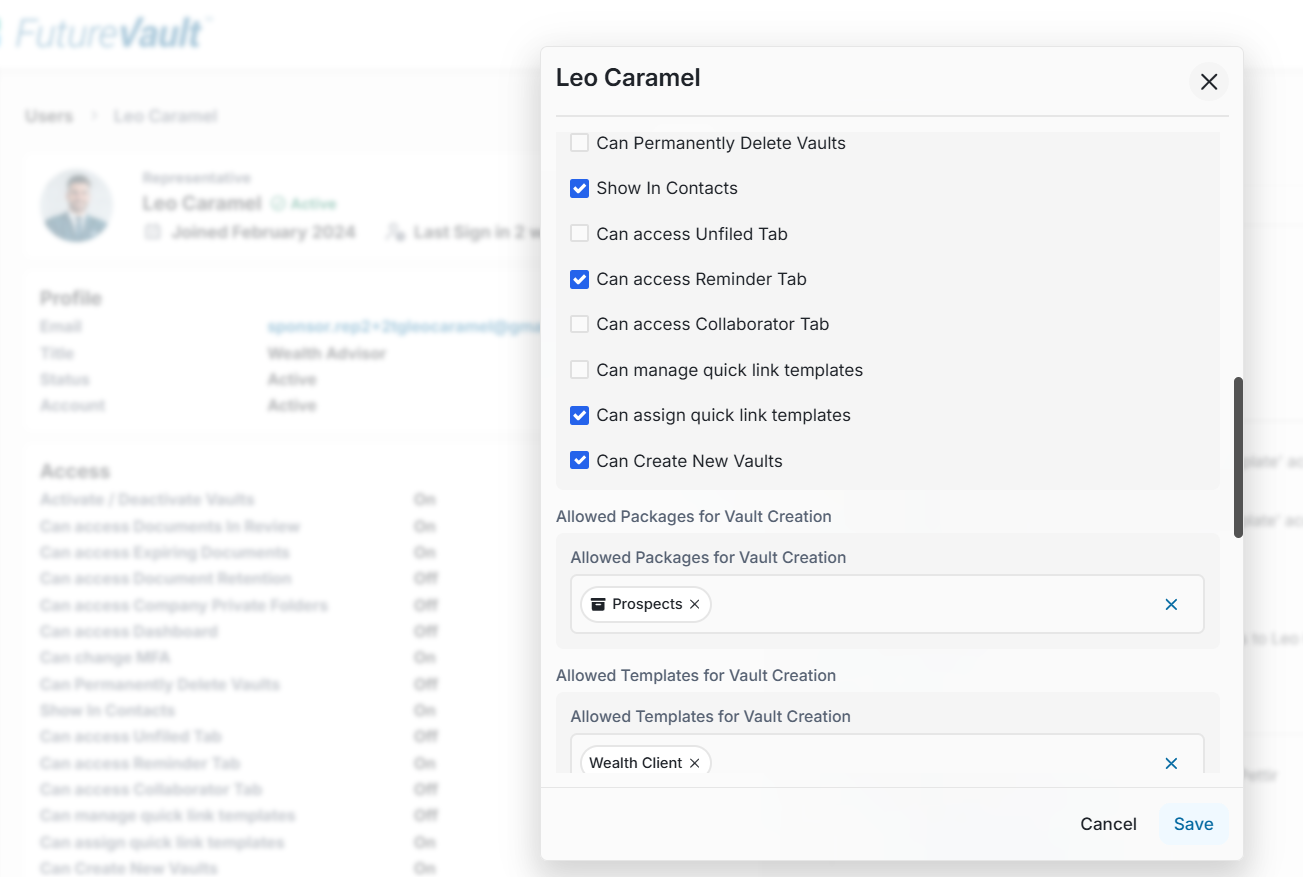Viewport: 1303px width, 877px height.
Task: Uncheck Show In Contacts
Action: [579, 188]
